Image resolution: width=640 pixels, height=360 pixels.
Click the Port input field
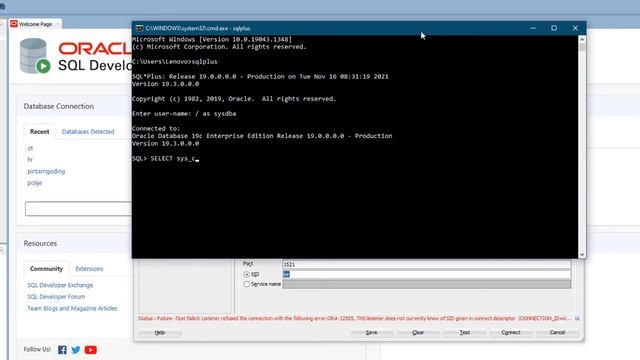[427, 264]
